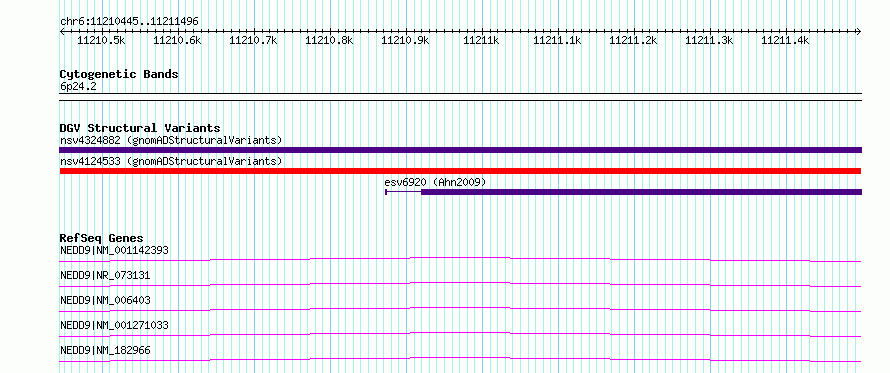Viewport: 890px width, 373px height.
Task: Select the red nsv4124533 variant bar
Action: [460, 171]
